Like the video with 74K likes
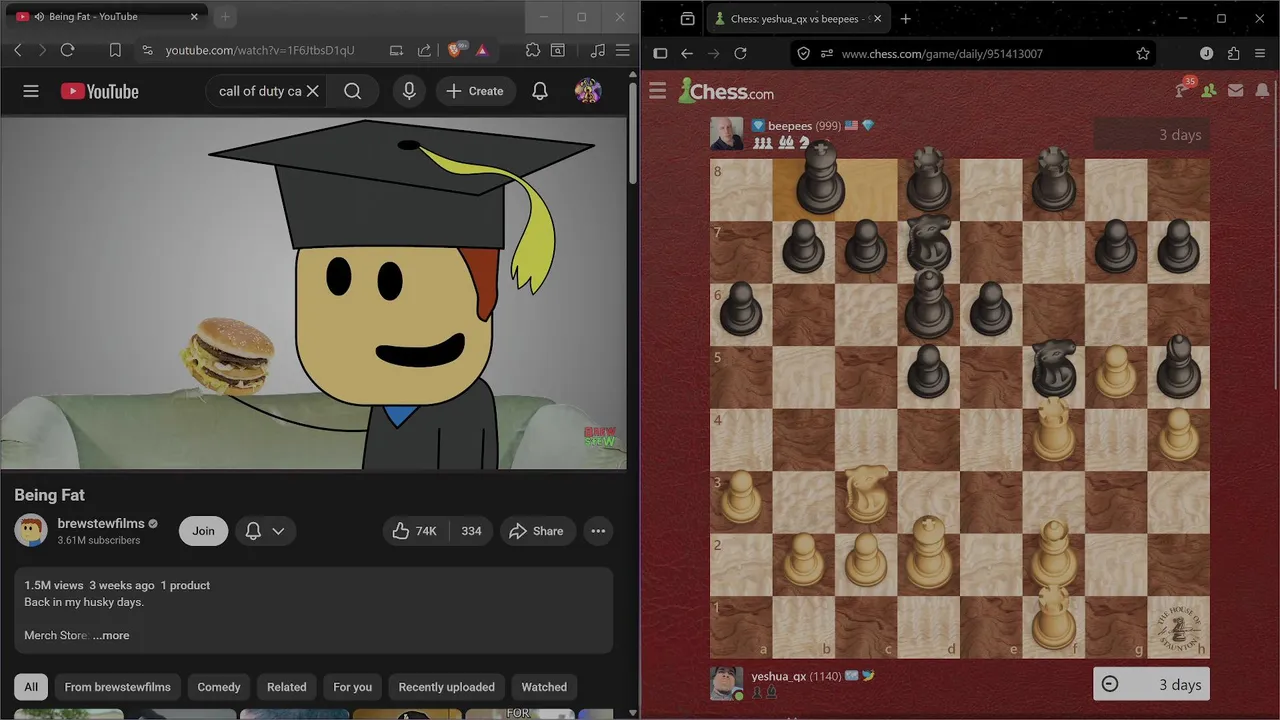The image size is (1280, 720). click(x=415, y=531)
